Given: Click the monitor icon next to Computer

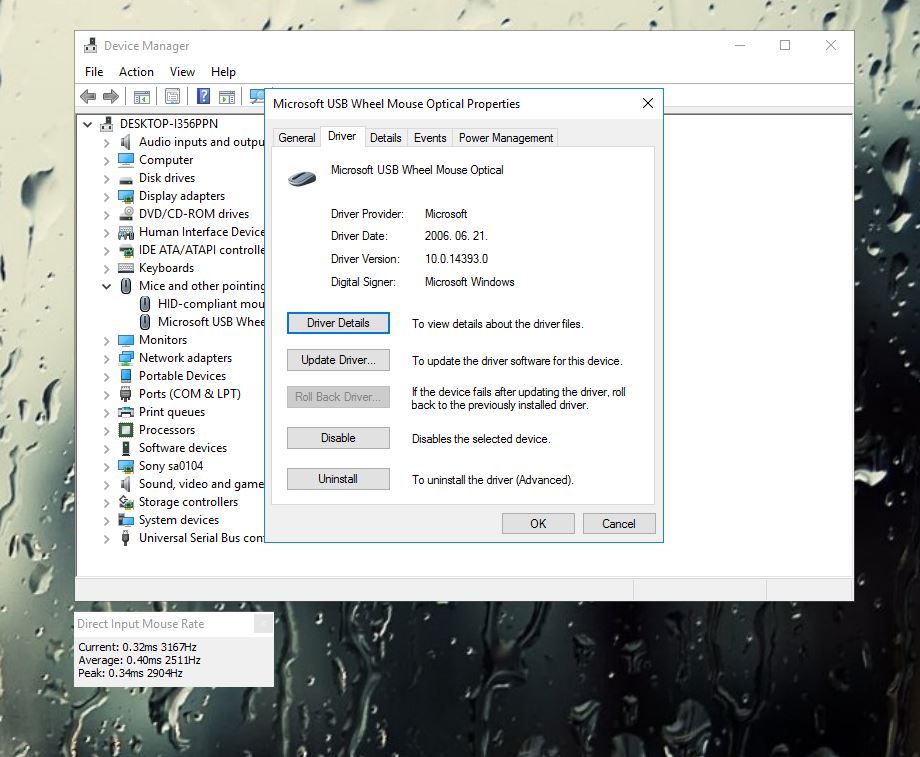Looking at the screenshot, I should (126, 160).
